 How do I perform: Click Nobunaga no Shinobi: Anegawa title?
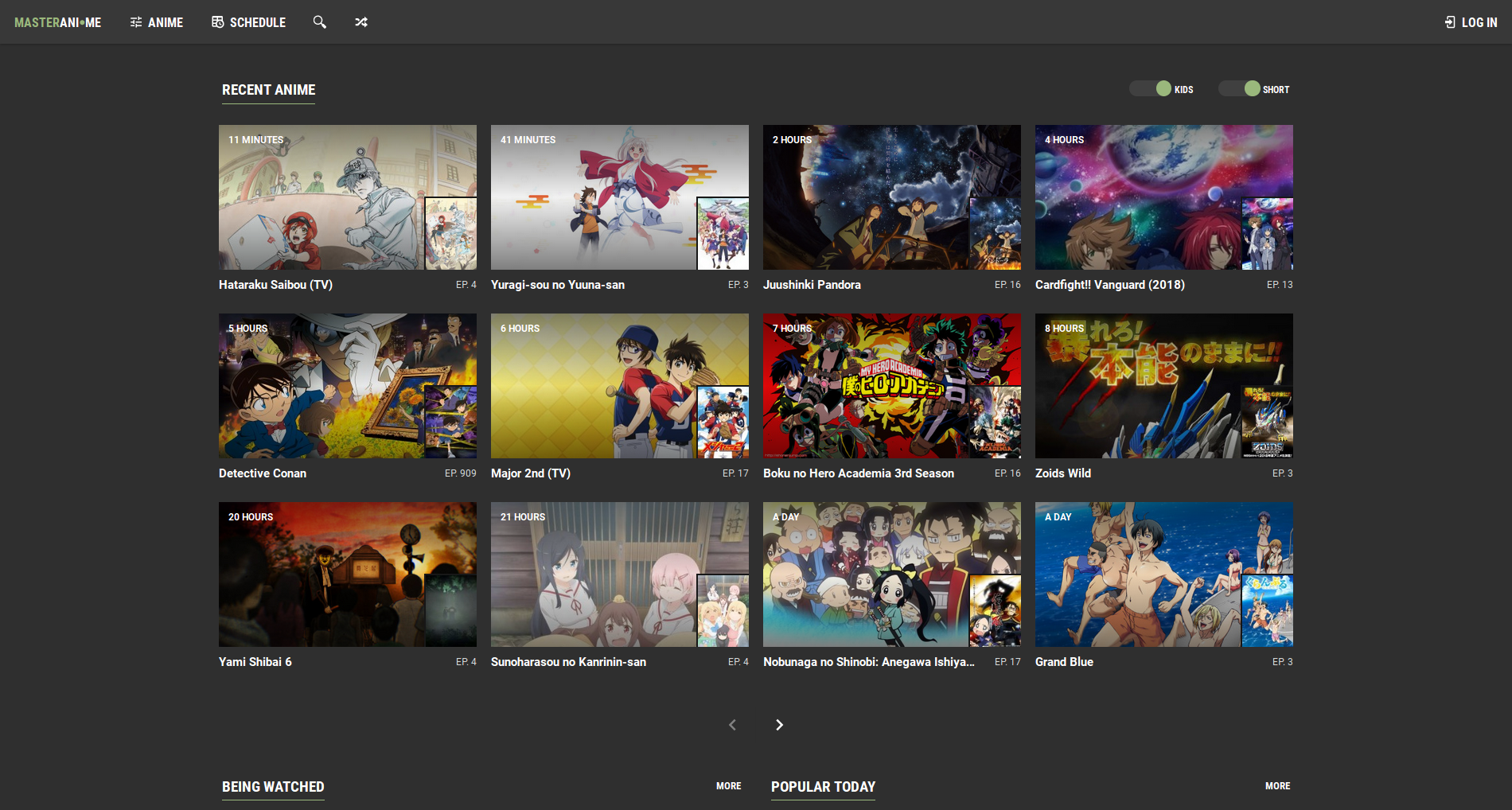point(869,662)
